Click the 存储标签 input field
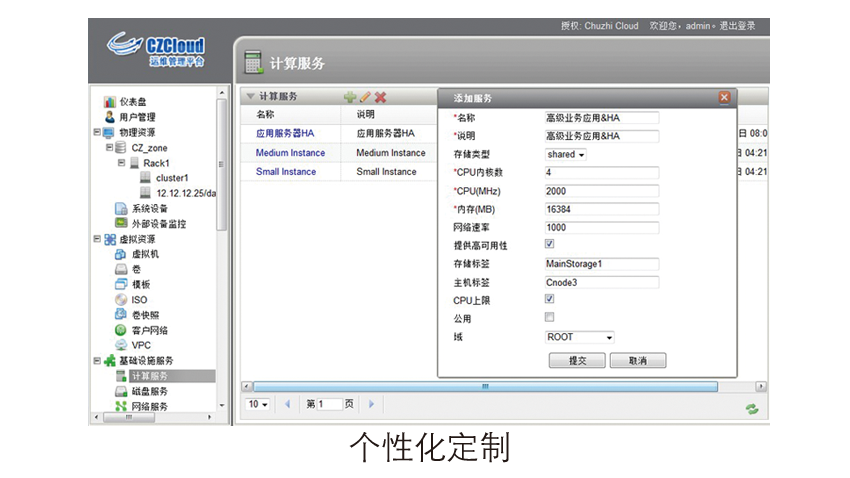The width and height of the screenshot is (850, 478). point(602,264)
